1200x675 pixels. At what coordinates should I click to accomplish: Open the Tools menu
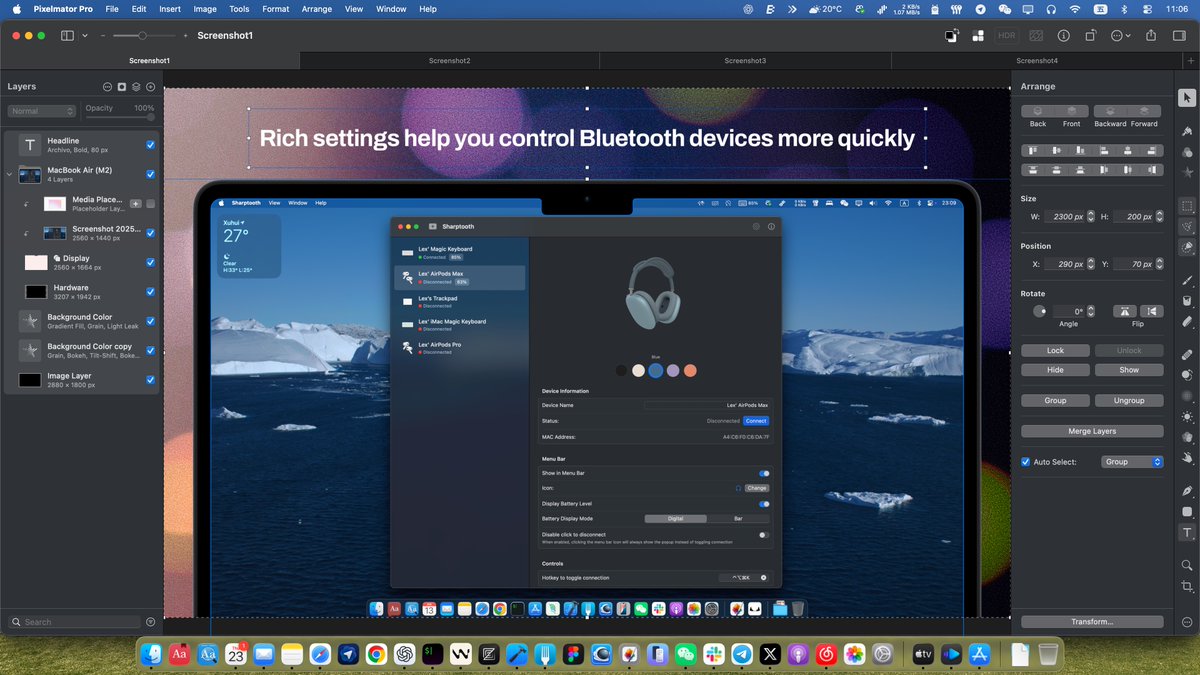coord(239,9)
